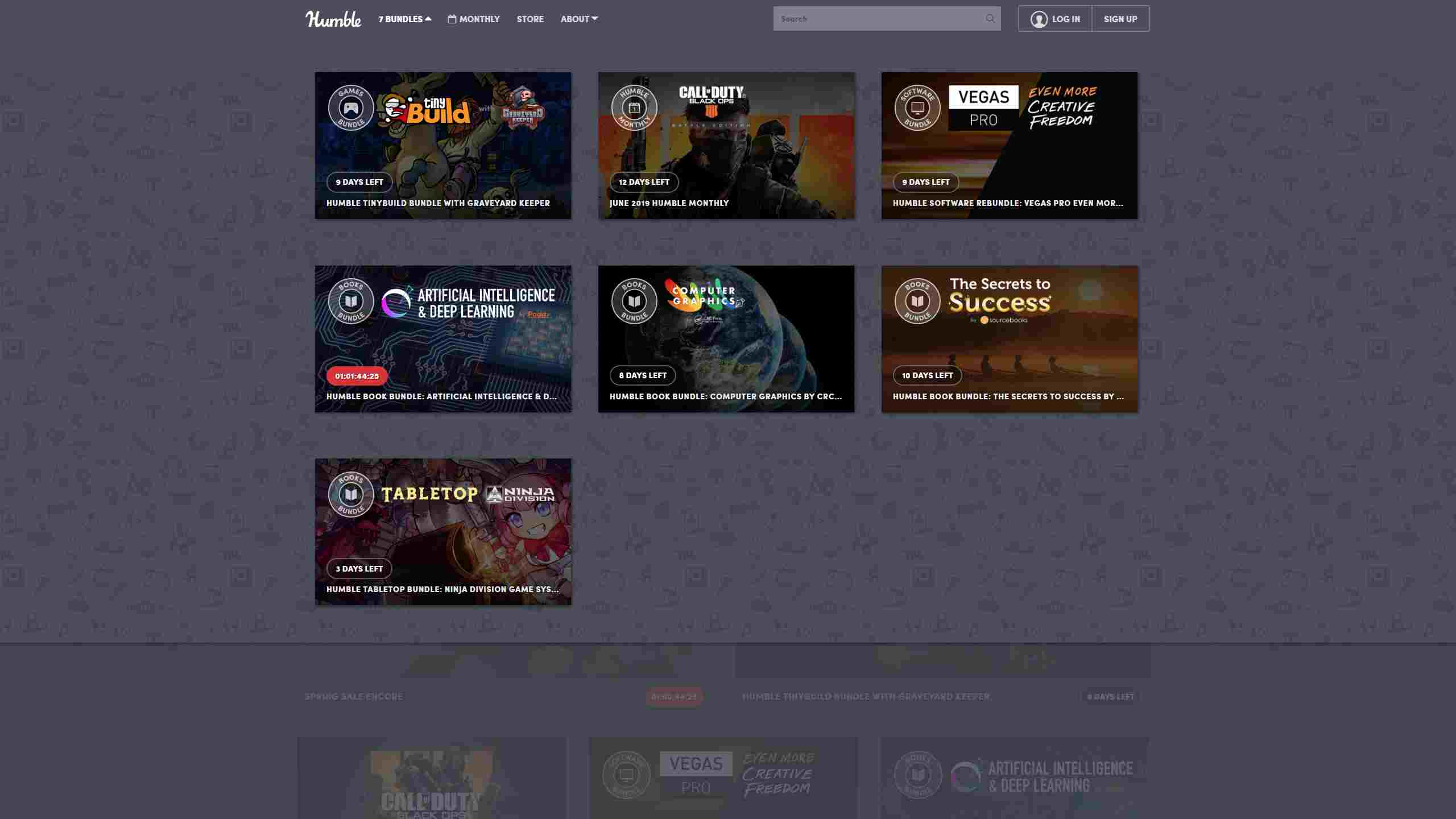Expand the About dropdown menu
1456x819 pixels.
[x=579, y=19]
